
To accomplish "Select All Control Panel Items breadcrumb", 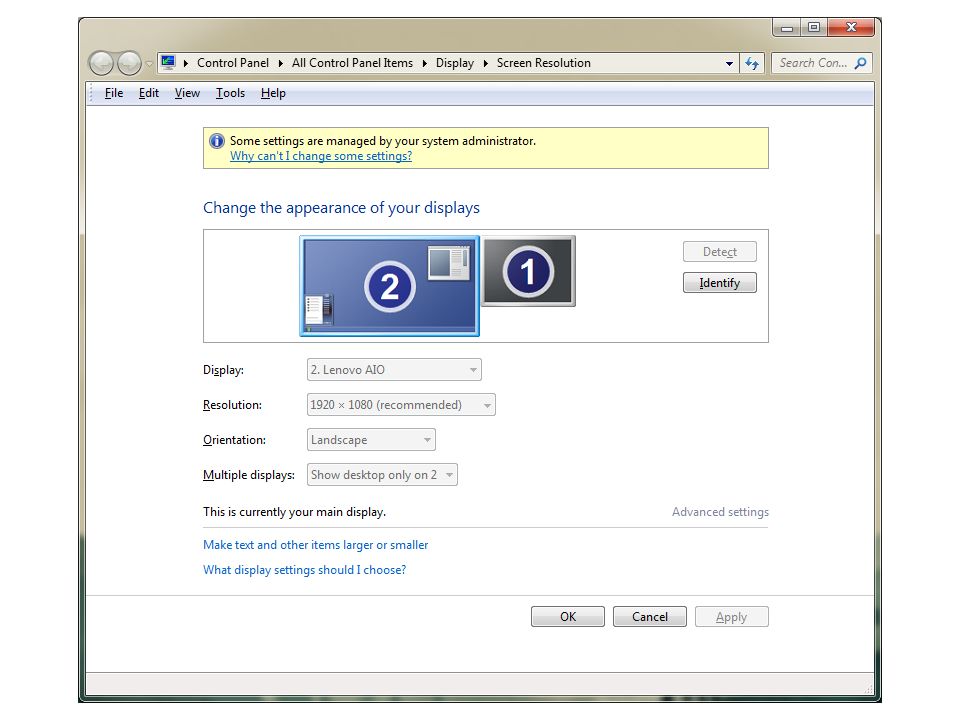I will tap(352, 63).
